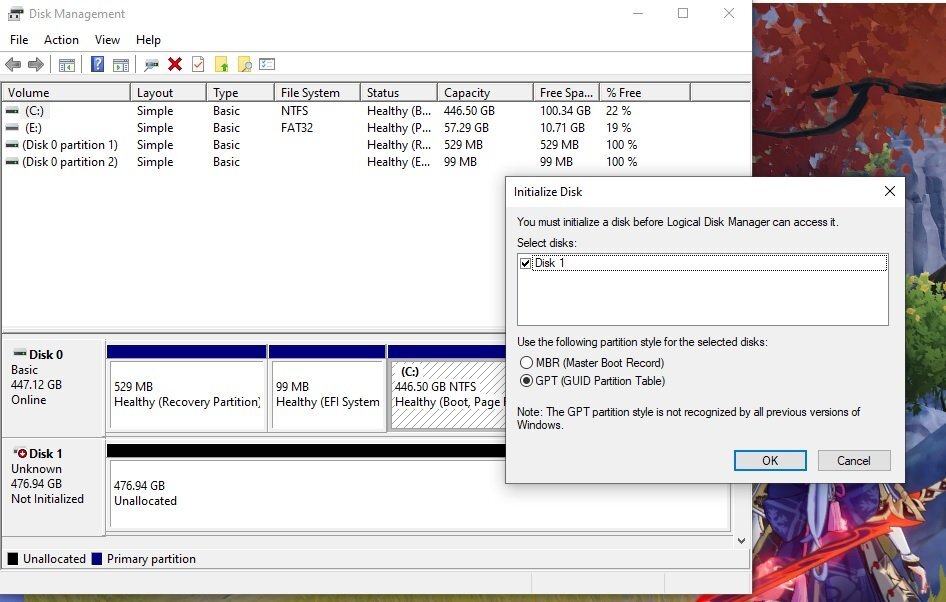
Task: Click the Disk Management title bar icon
Action: tap(16, 13)
